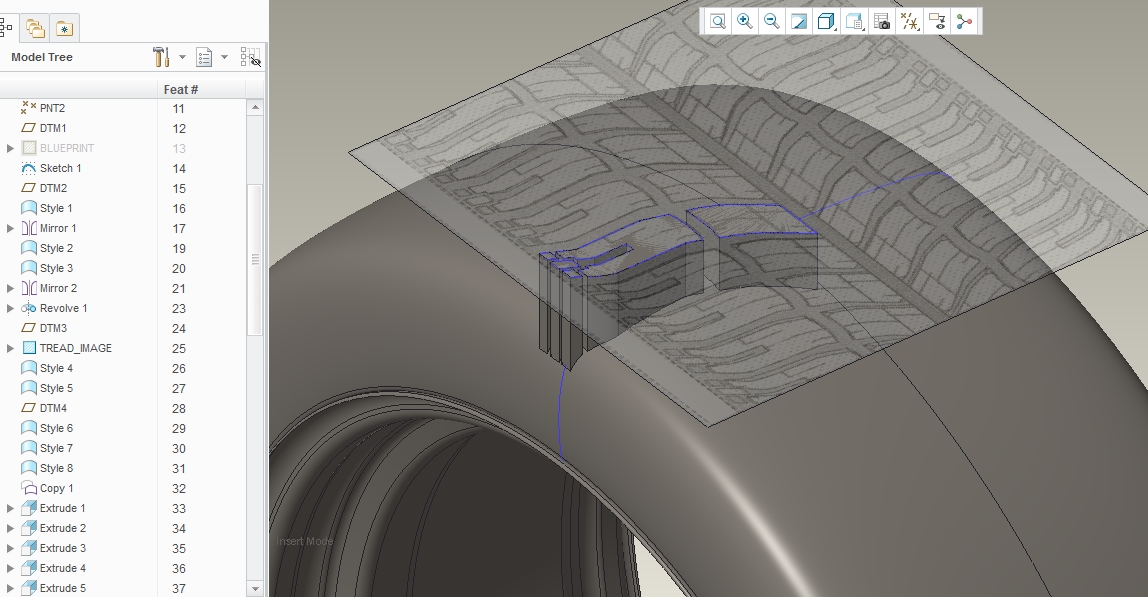
Task: Open the Display Style cube icon
Action: (826, 21)
